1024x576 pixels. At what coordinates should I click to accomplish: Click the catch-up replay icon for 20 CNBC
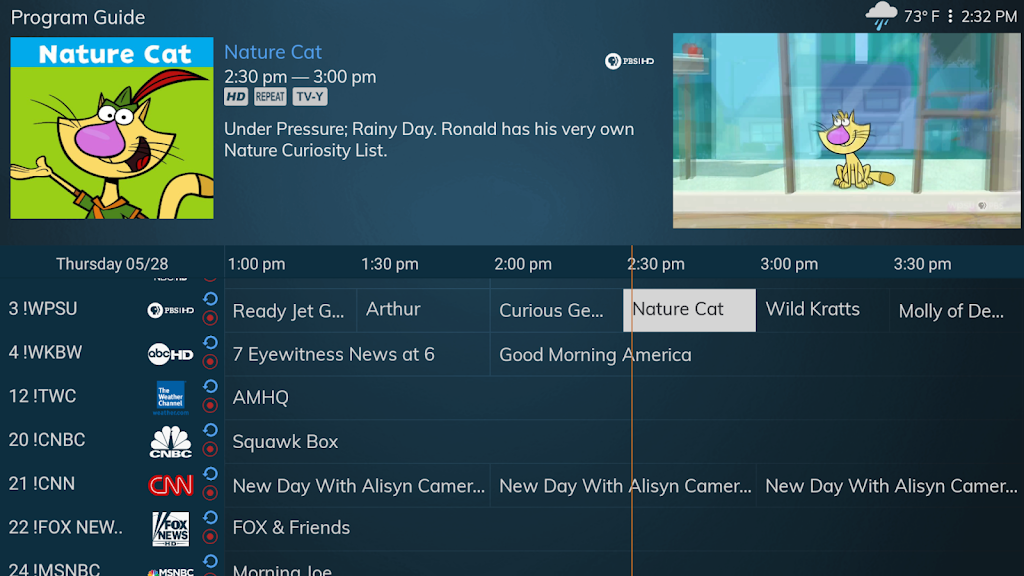point(210,430)
